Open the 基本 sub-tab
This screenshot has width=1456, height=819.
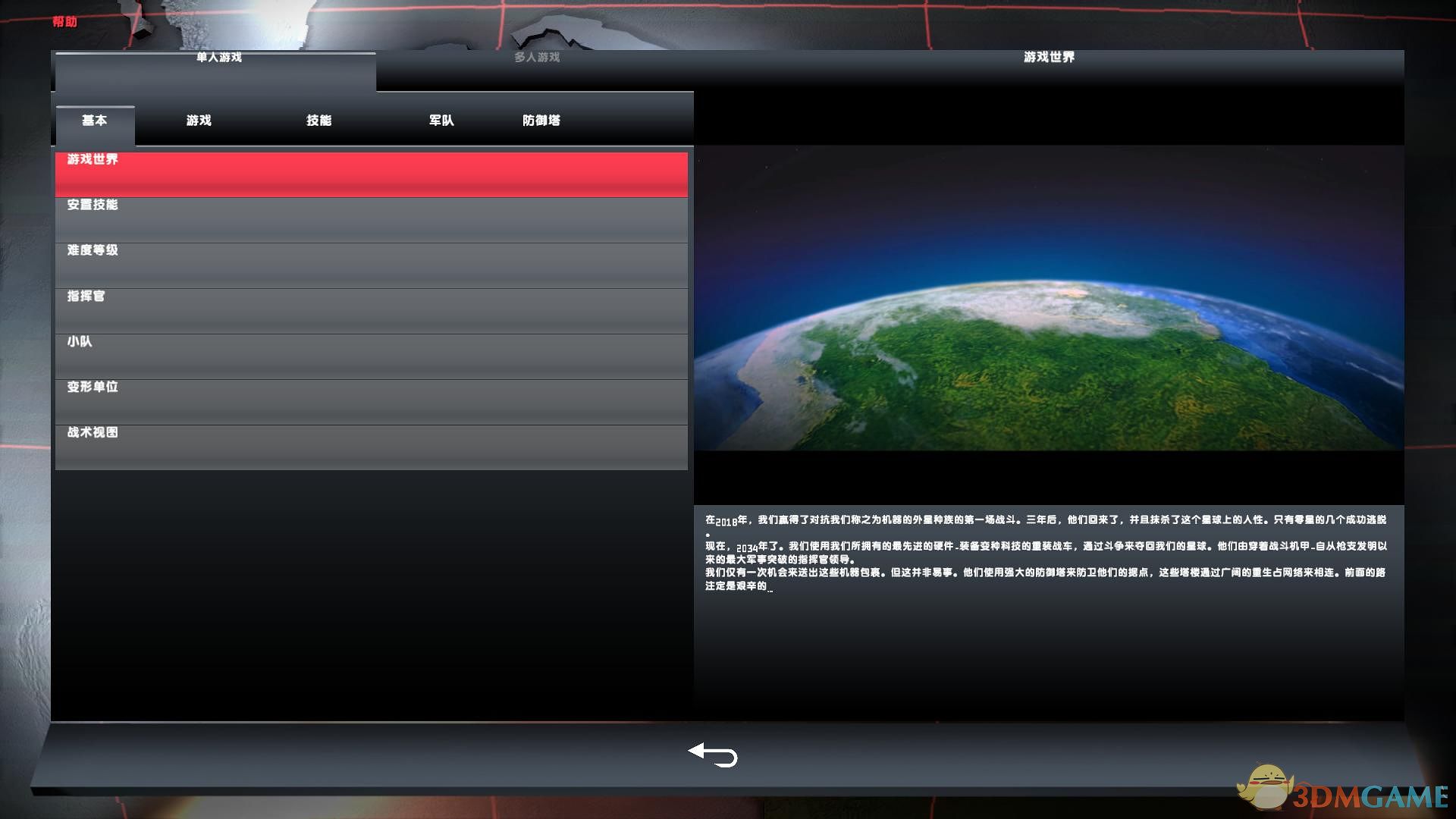coord(95,121)
